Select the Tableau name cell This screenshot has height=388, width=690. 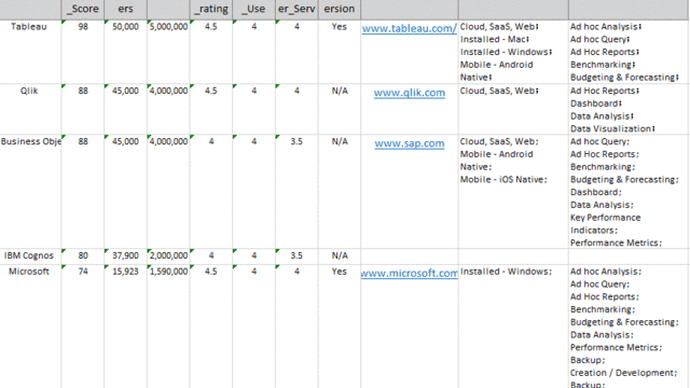tap(30, 52)
